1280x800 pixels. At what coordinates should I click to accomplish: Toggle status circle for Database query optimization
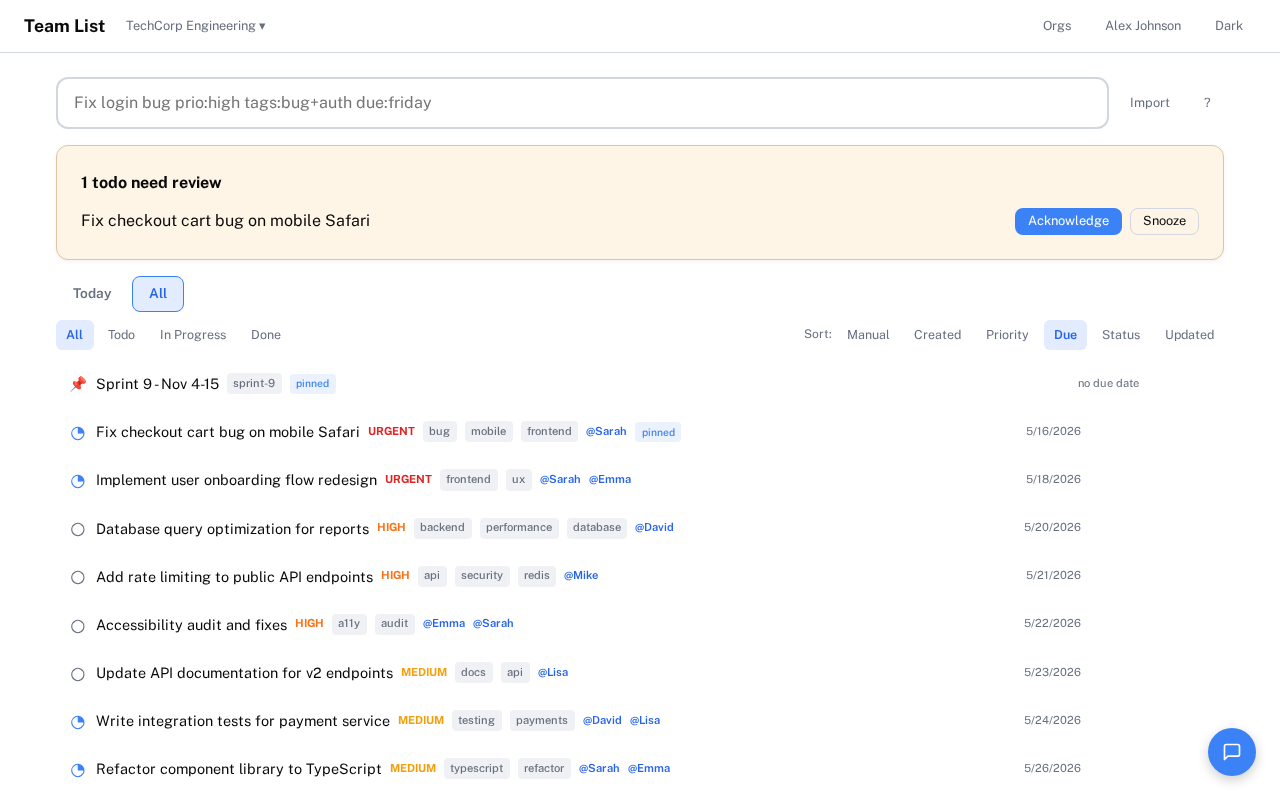point(78,529)
